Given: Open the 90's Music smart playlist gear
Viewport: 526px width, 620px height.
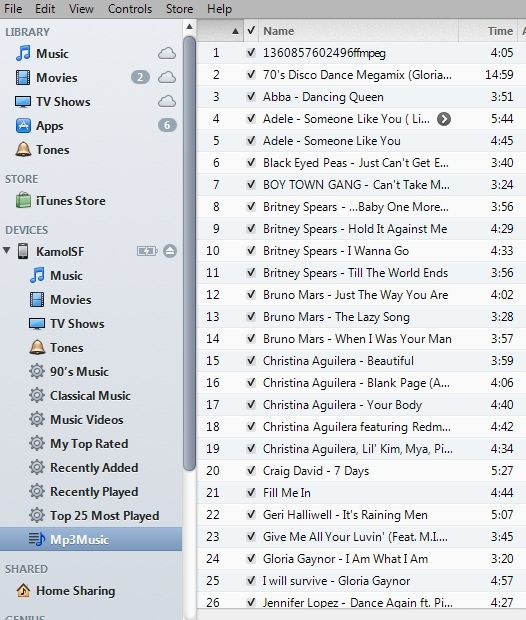Looking at the screenshot, I should 37,371.
